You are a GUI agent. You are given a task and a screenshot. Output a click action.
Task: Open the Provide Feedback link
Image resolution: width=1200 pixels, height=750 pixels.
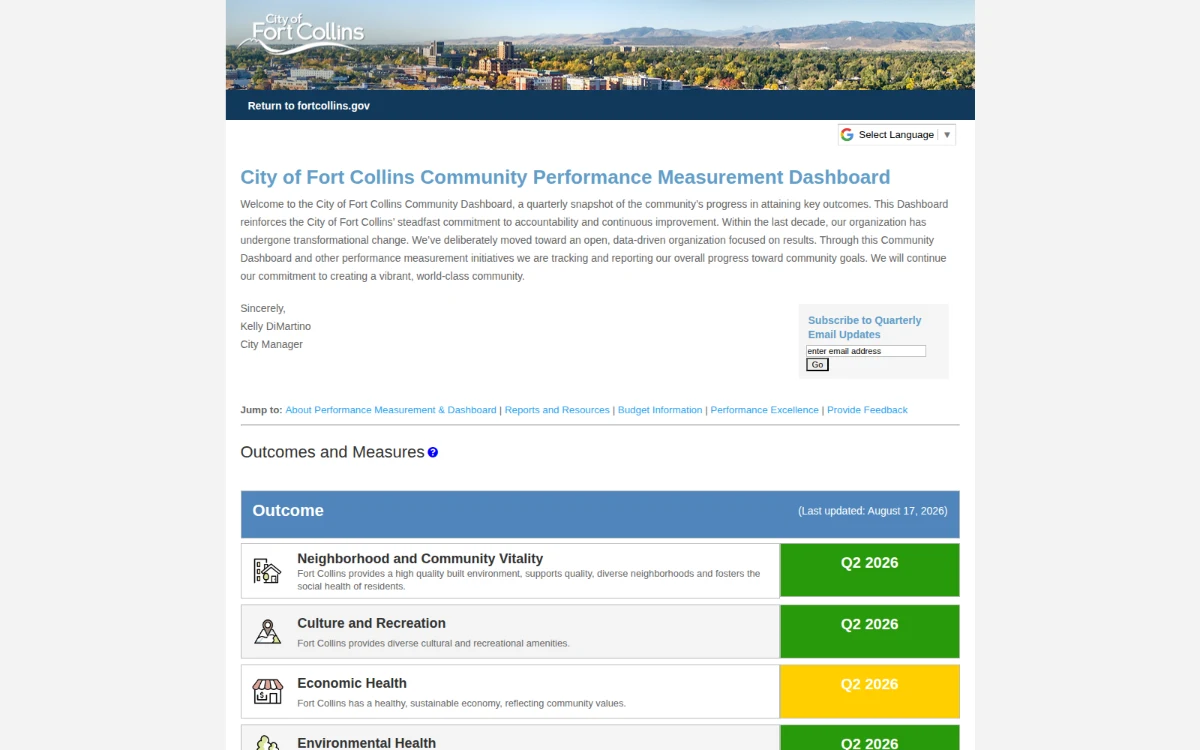coord(867,410)
